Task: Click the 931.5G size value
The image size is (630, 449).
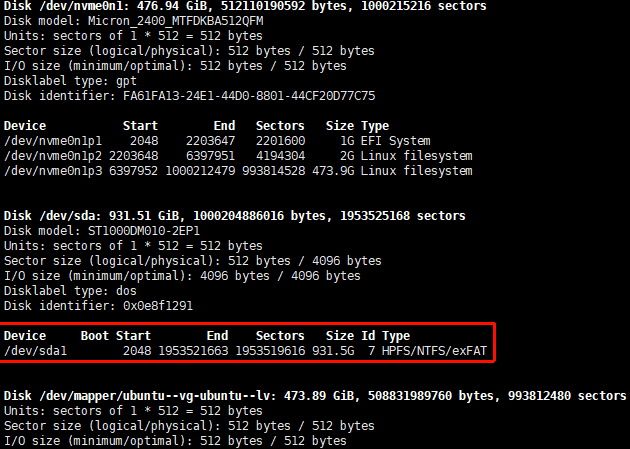Action: pos(333,351)
